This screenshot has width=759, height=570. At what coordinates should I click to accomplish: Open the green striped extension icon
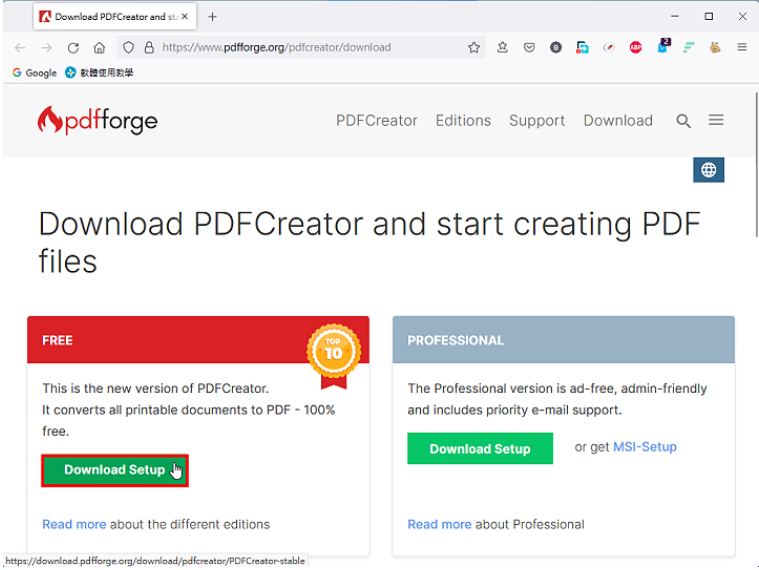pyautogui.click(x=689, y=47)
